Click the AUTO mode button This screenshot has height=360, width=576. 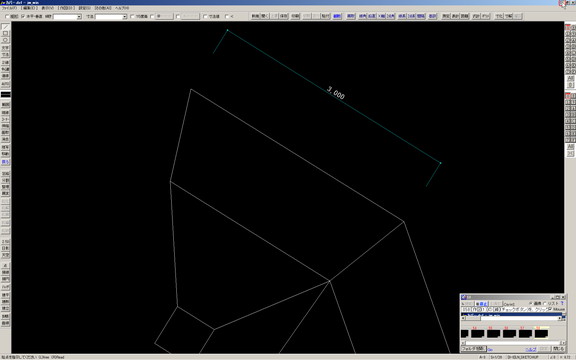[x=5, y=84]
